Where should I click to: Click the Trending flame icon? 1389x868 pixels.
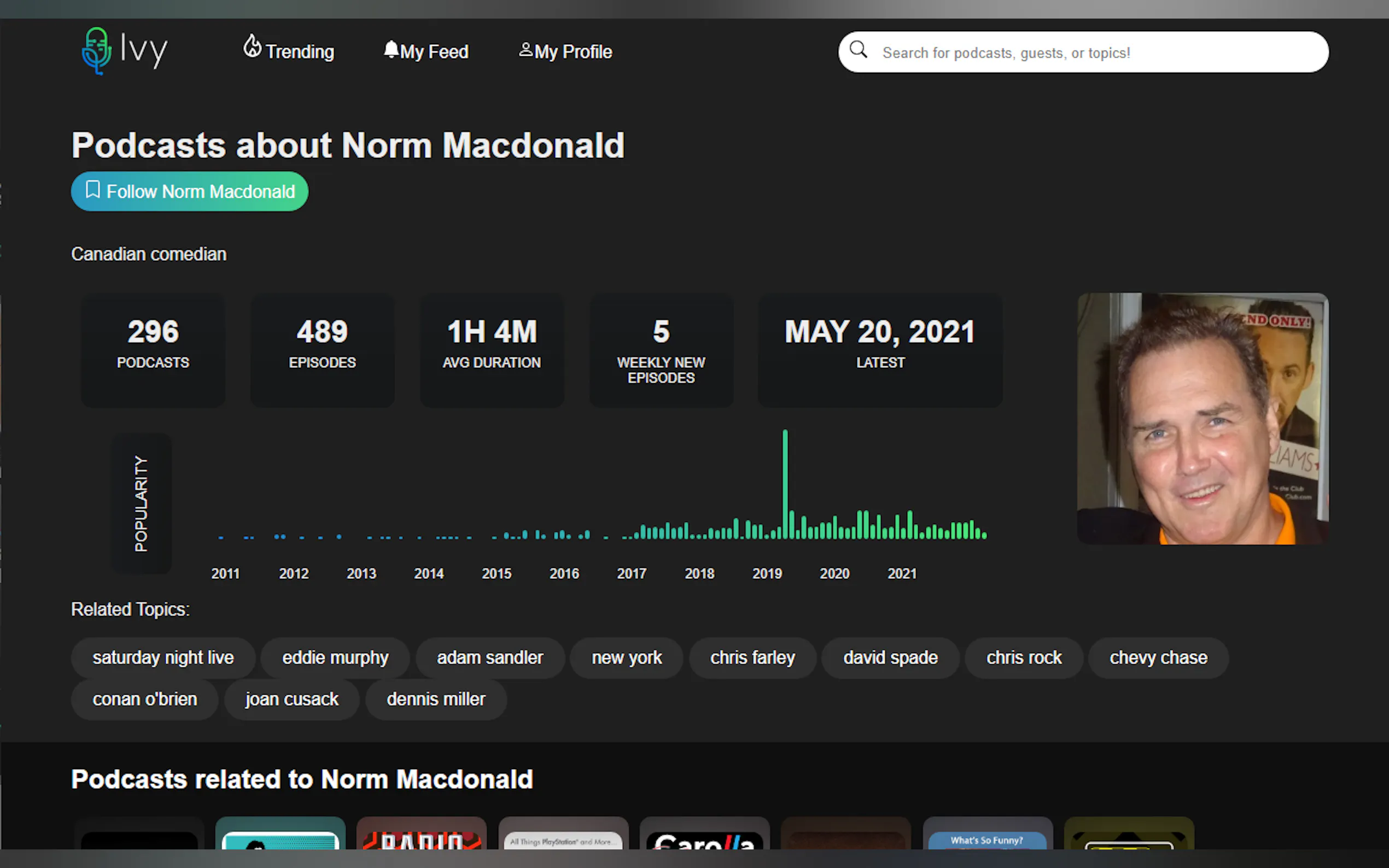[x=252, y=46]
